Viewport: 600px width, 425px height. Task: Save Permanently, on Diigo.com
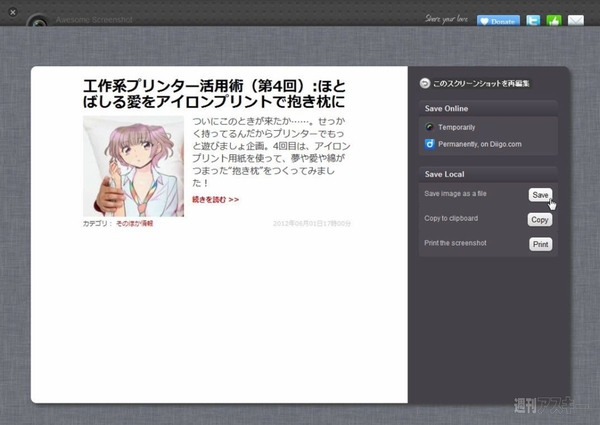click(480, 144)
